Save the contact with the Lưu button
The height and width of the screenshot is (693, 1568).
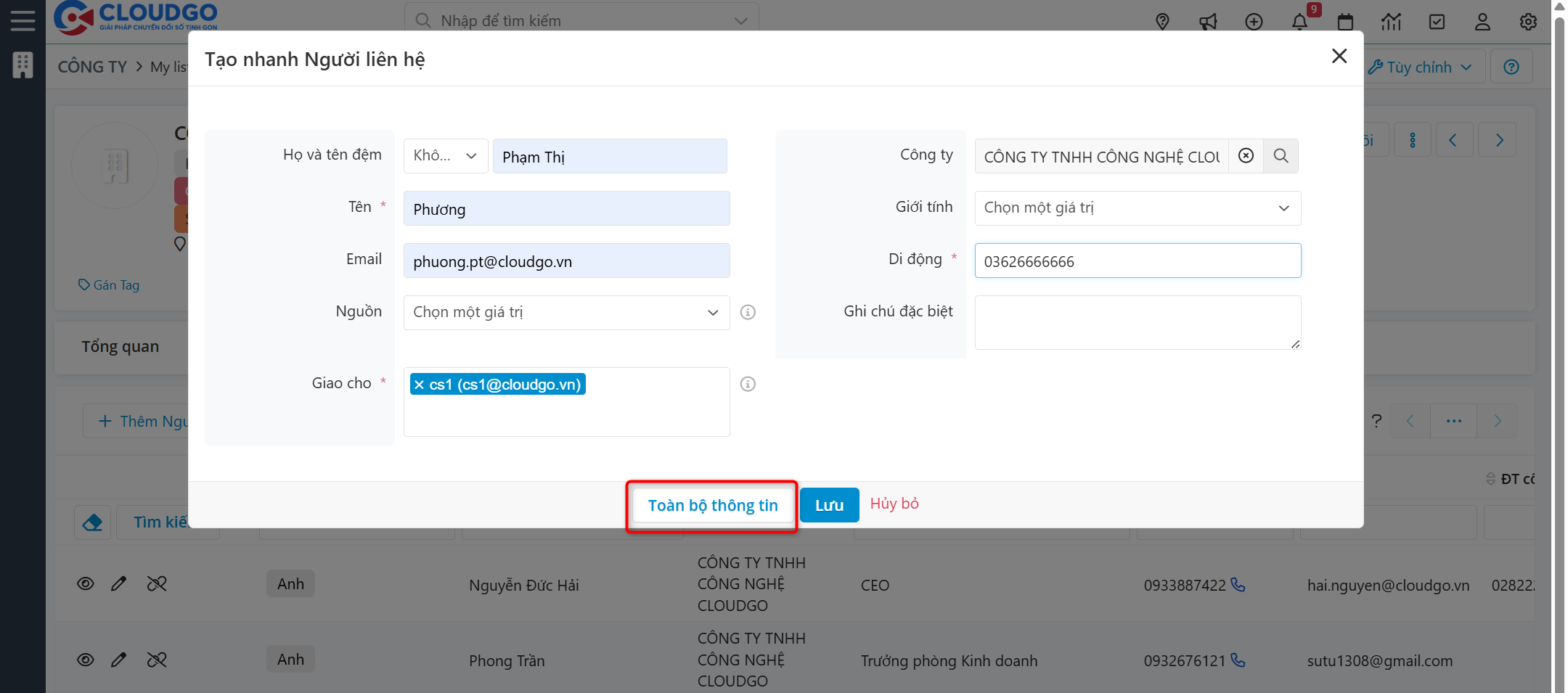pyautogui.click(x=829, y=505)
